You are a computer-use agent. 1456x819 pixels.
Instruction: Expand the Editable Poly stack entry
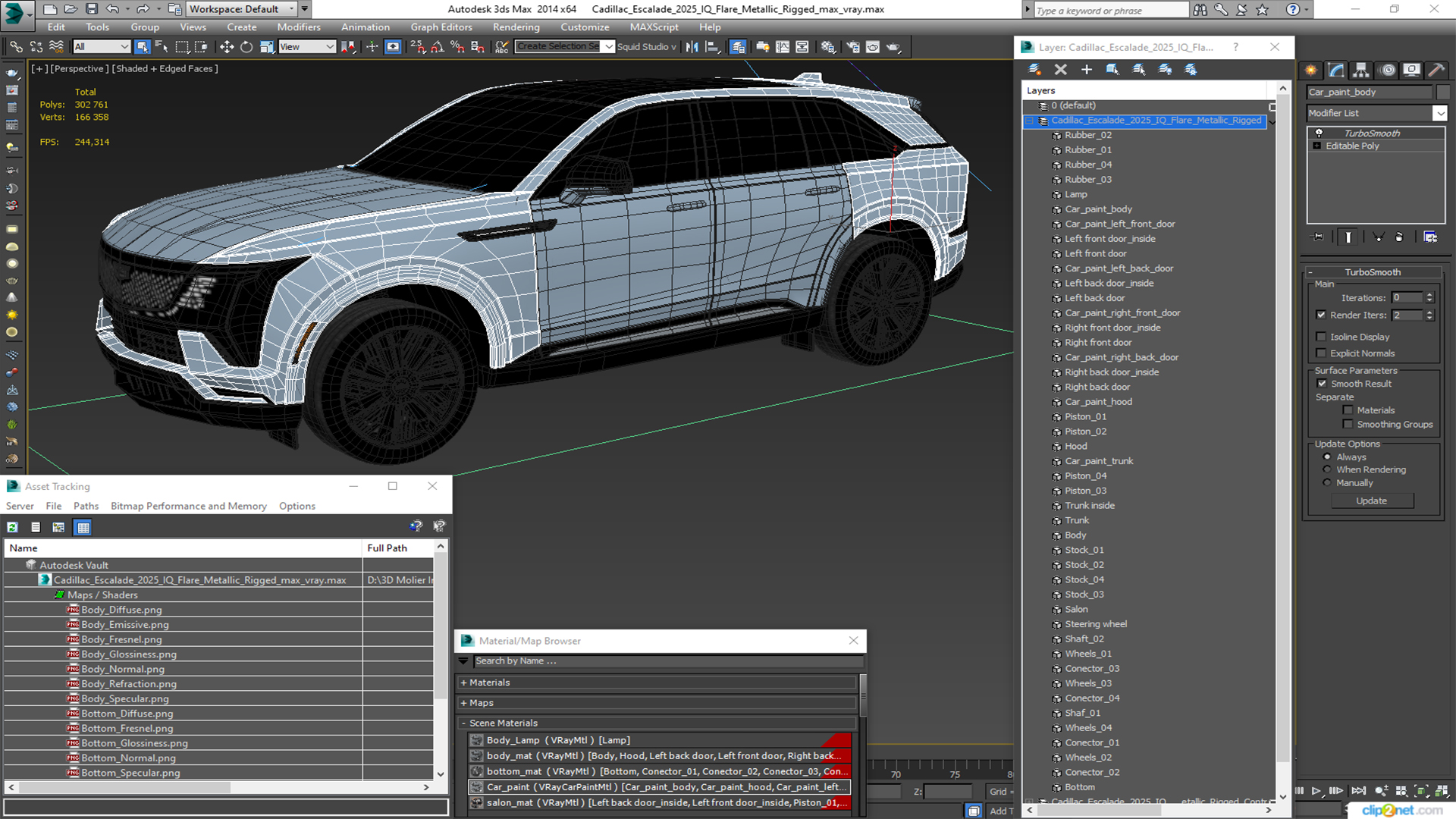[1317, 146]
